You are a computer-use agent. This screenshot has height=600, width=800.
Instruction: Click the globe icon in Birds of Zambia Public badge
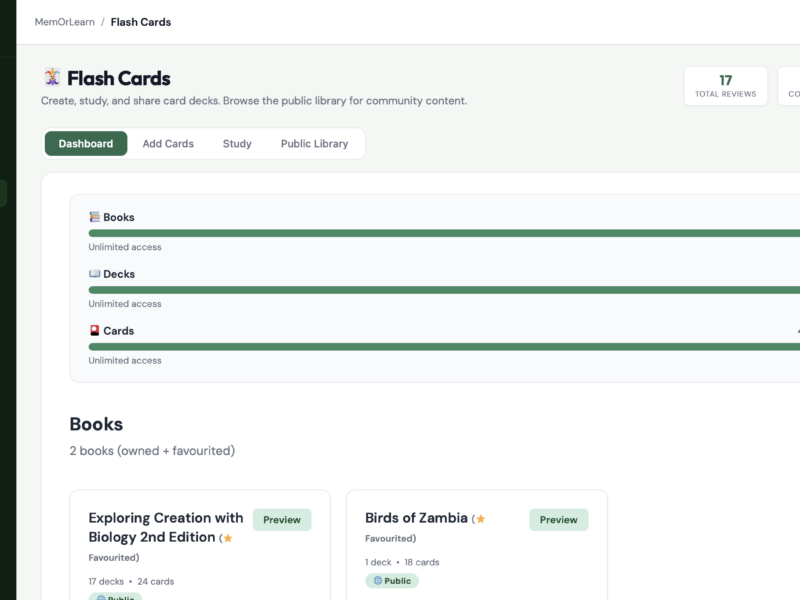click(x=378, y=581)
